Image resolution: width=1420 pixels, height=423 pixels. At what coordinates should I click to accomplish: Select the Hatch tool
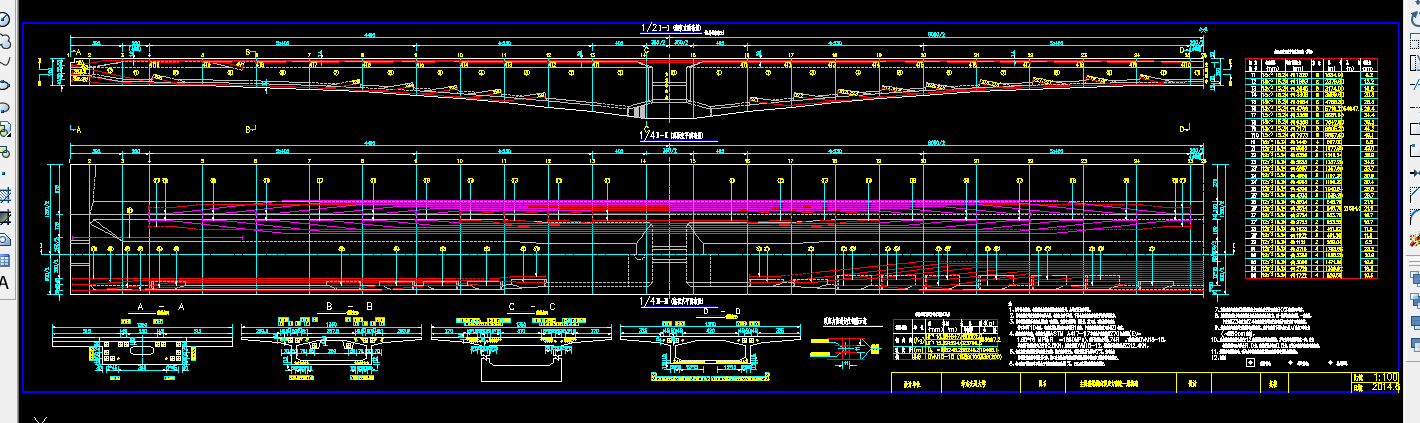4,194
